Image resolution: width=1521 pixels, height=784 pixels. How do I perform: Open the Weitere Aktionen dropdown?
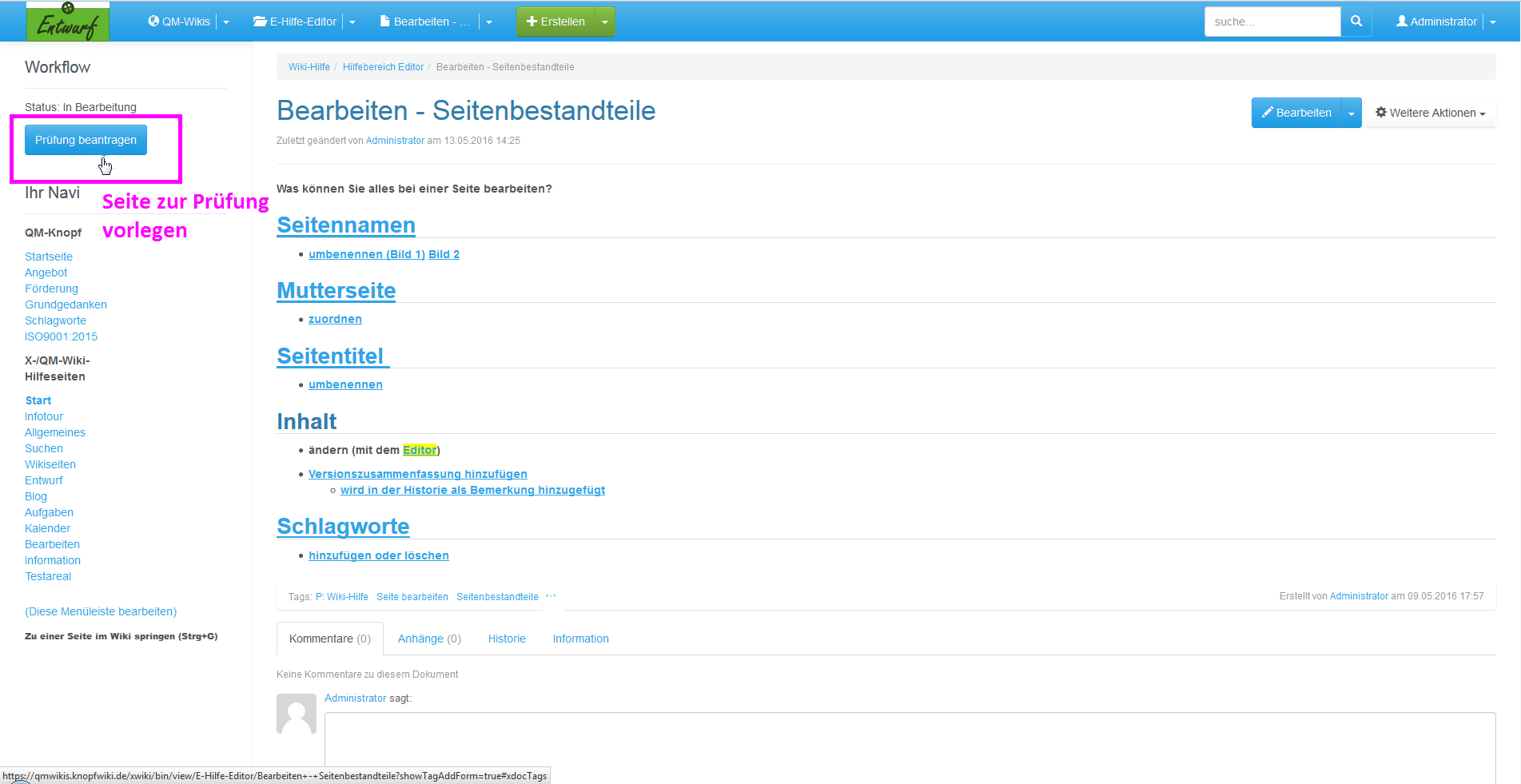coord(1430,113)
